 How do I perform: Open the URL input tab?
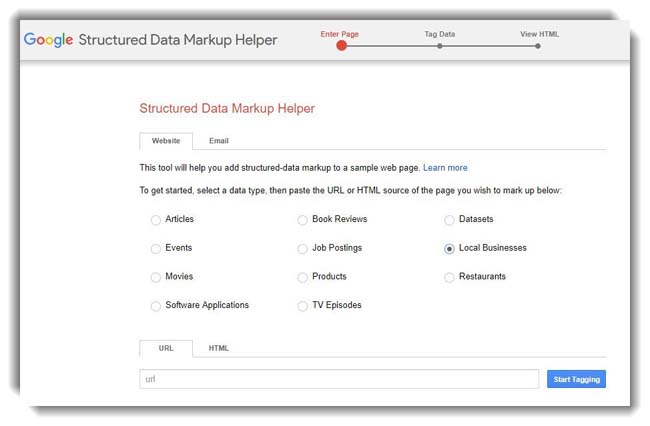pos(166,348)
